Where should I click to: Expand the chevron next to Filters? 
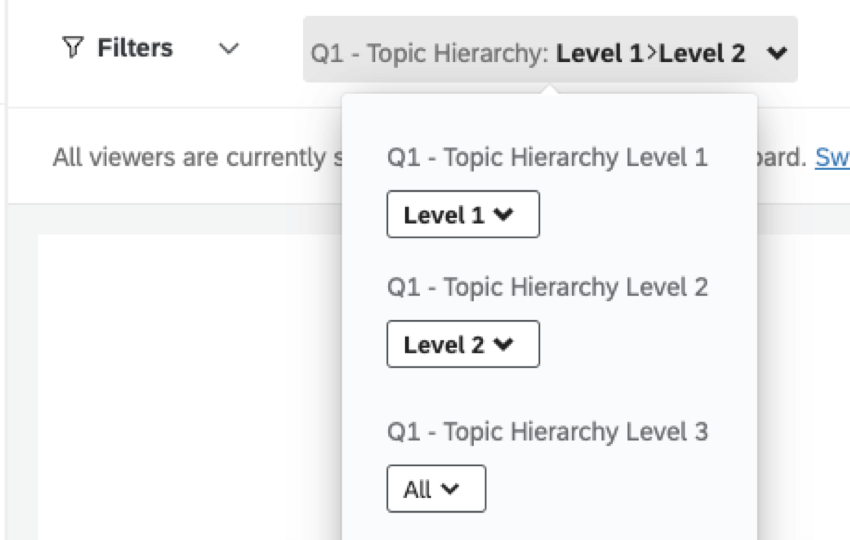(229, 49)
